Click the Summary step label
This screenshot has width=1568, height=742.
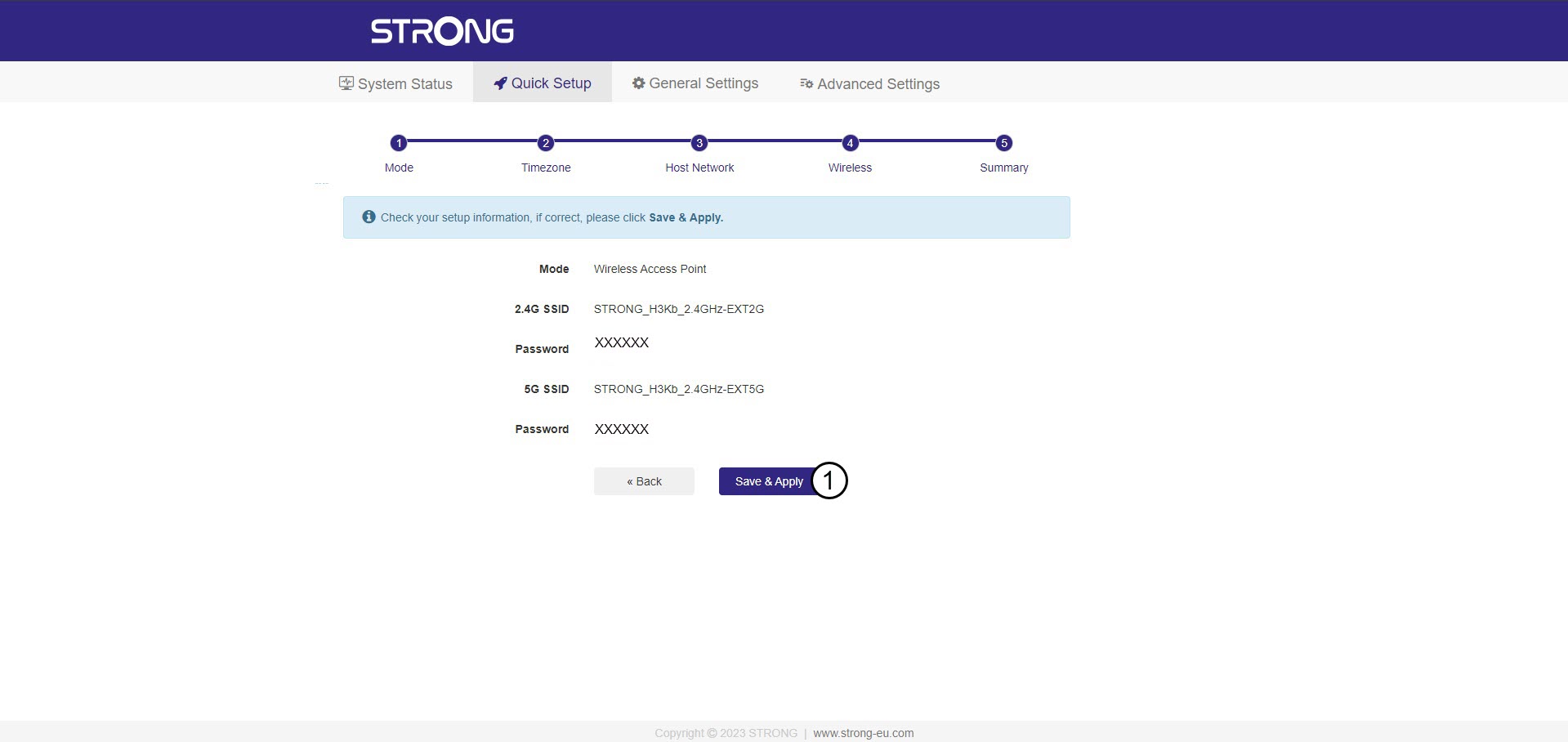1004,168
